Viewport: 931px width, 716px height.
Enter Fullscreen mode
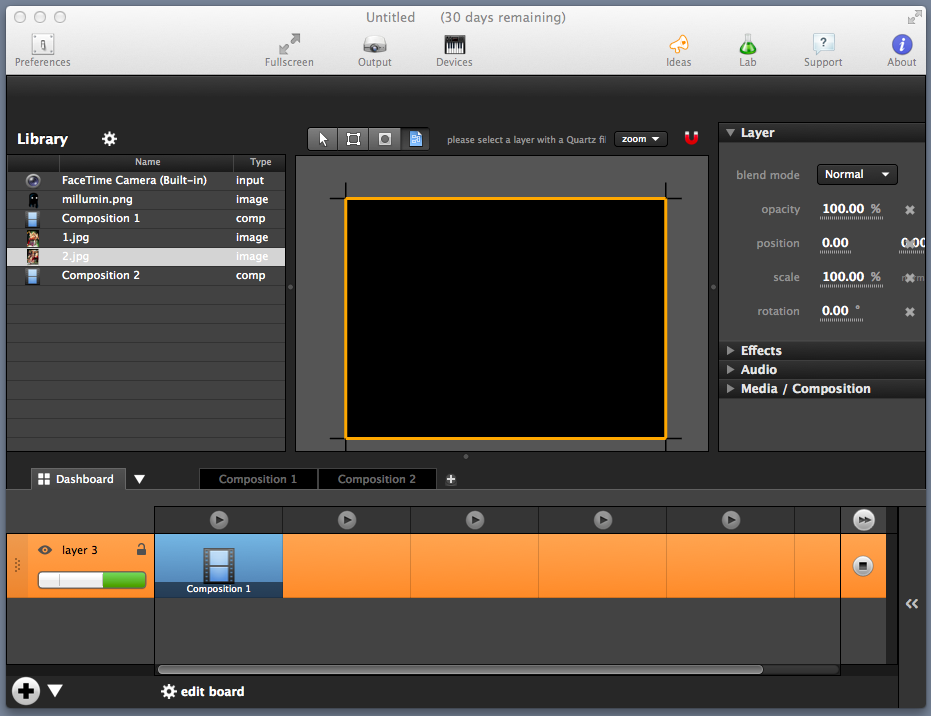289,50
